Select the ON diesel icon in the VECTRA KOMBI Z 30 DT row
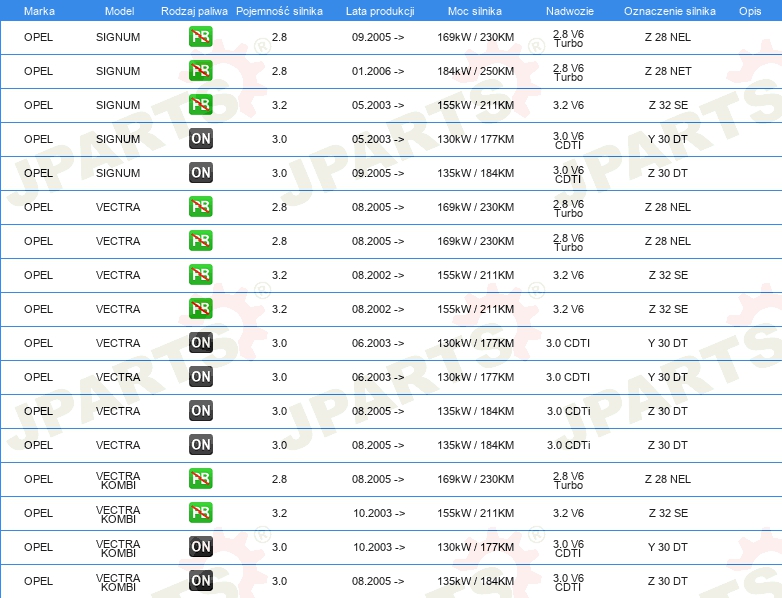The height and width of the screenshot is (598, 782). pyautogui.click(x=200, y=581)
